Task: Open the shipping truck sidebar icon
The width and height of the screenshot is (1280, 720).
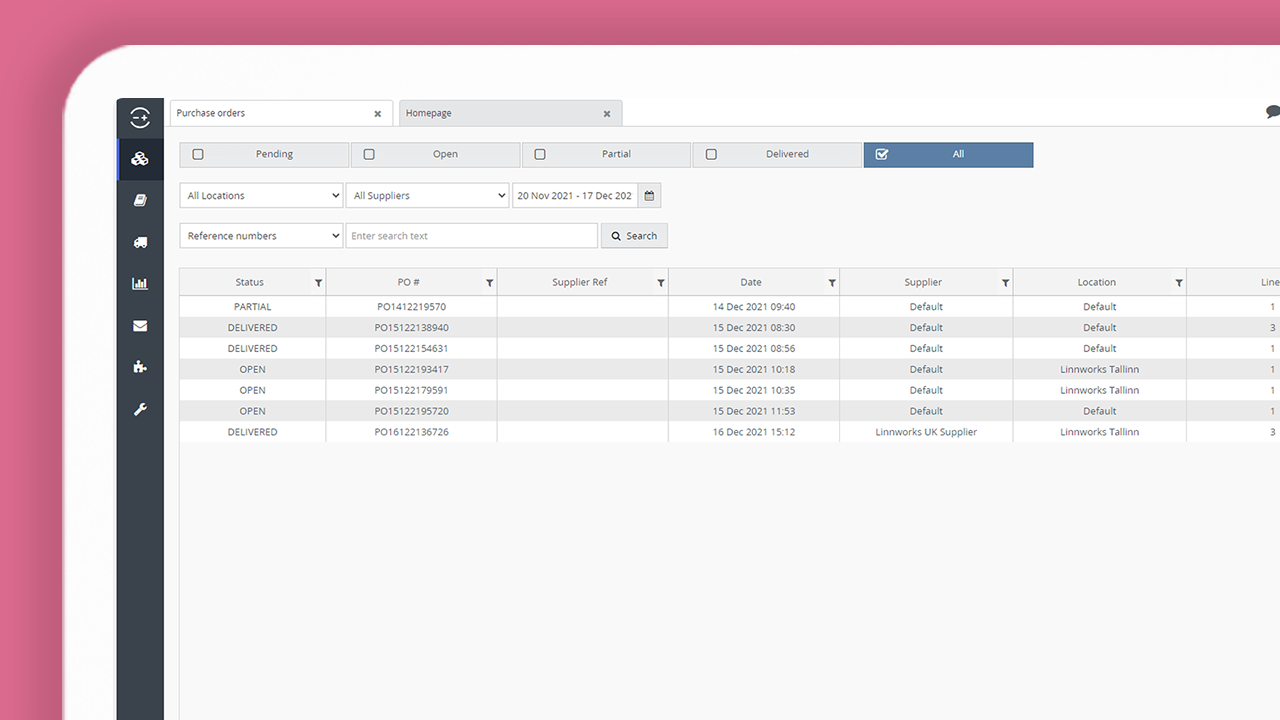Action: 140,242
